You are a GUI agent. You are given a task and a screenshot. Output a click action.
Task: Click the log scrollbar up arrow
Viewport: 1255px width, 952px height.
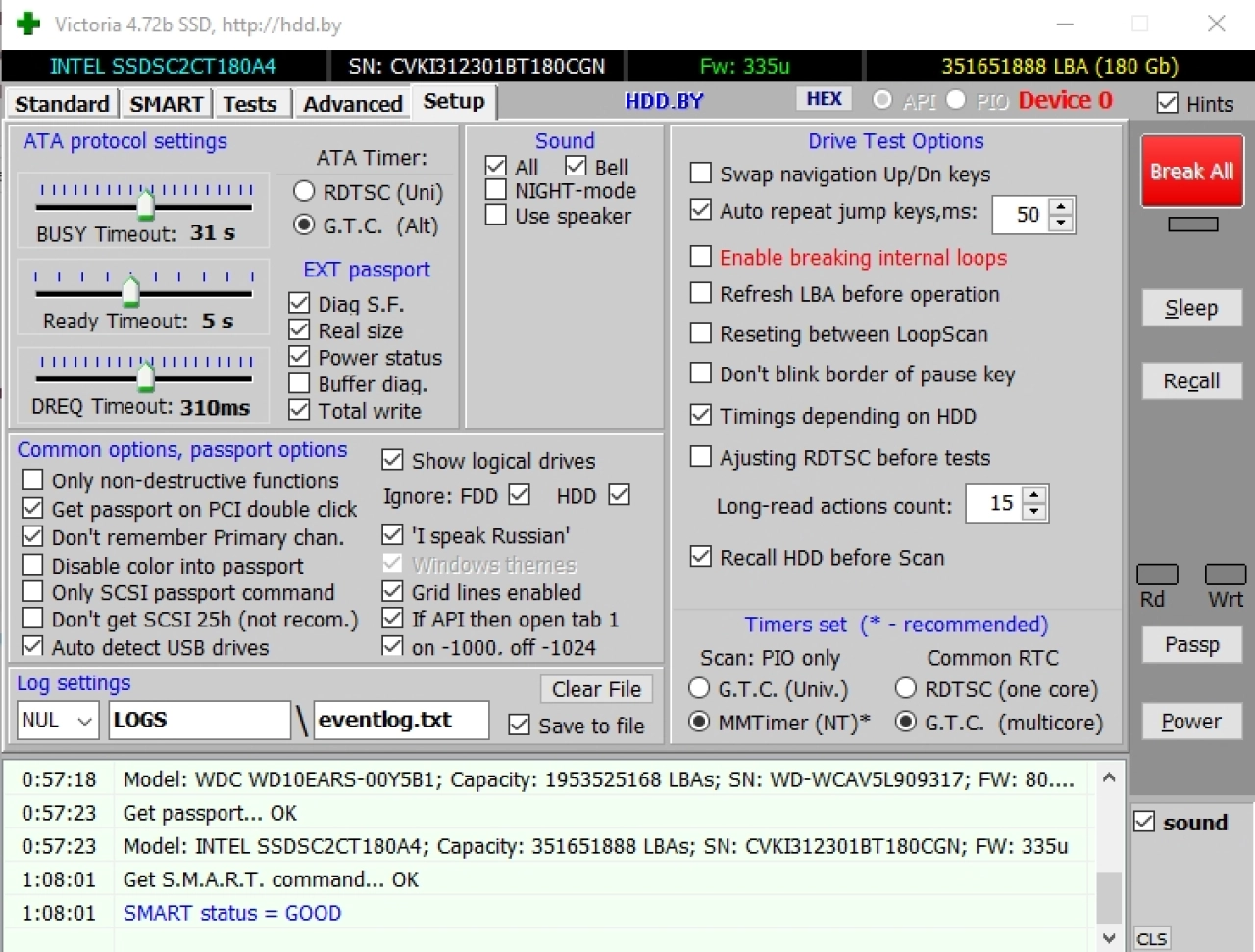pyautogui.click(x=1109, y=778)
